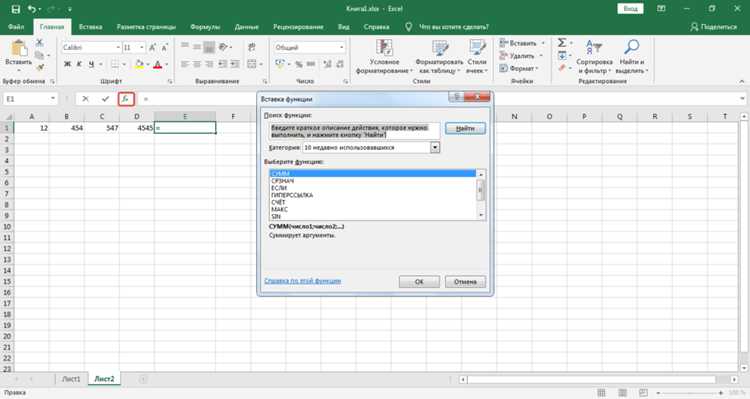This screenshot has width=750, height=399.
Task: Click the align left icon
Action: (185, 64)
